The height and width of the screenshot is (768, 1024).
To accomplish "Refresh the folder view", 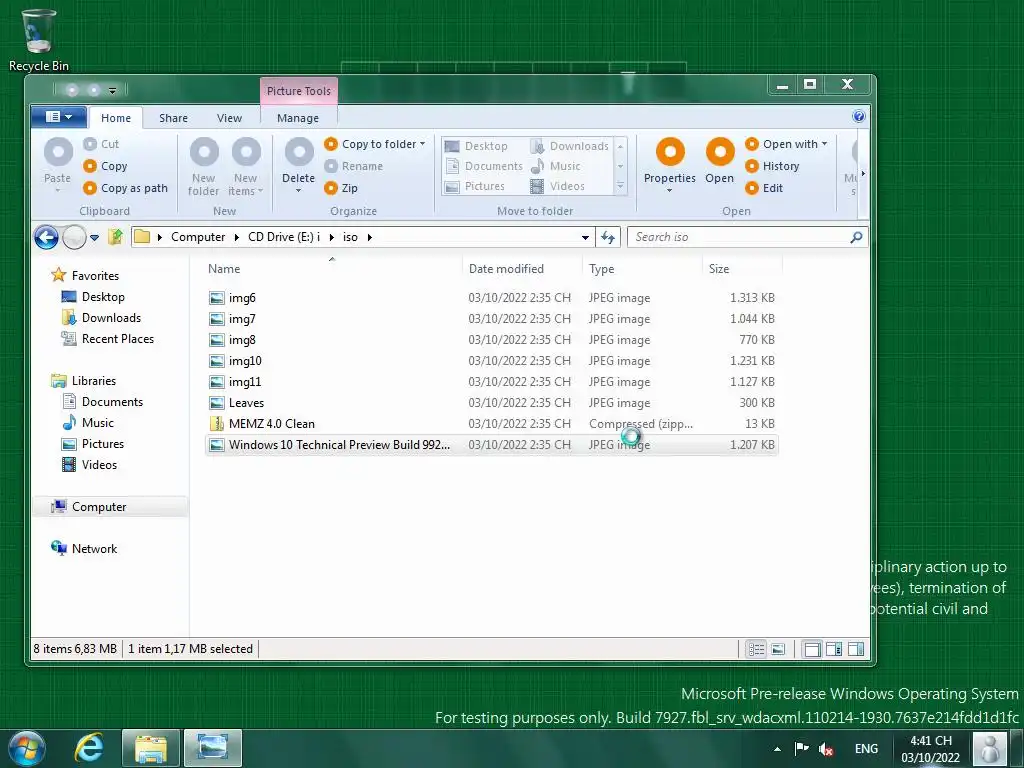I will 607,237.
